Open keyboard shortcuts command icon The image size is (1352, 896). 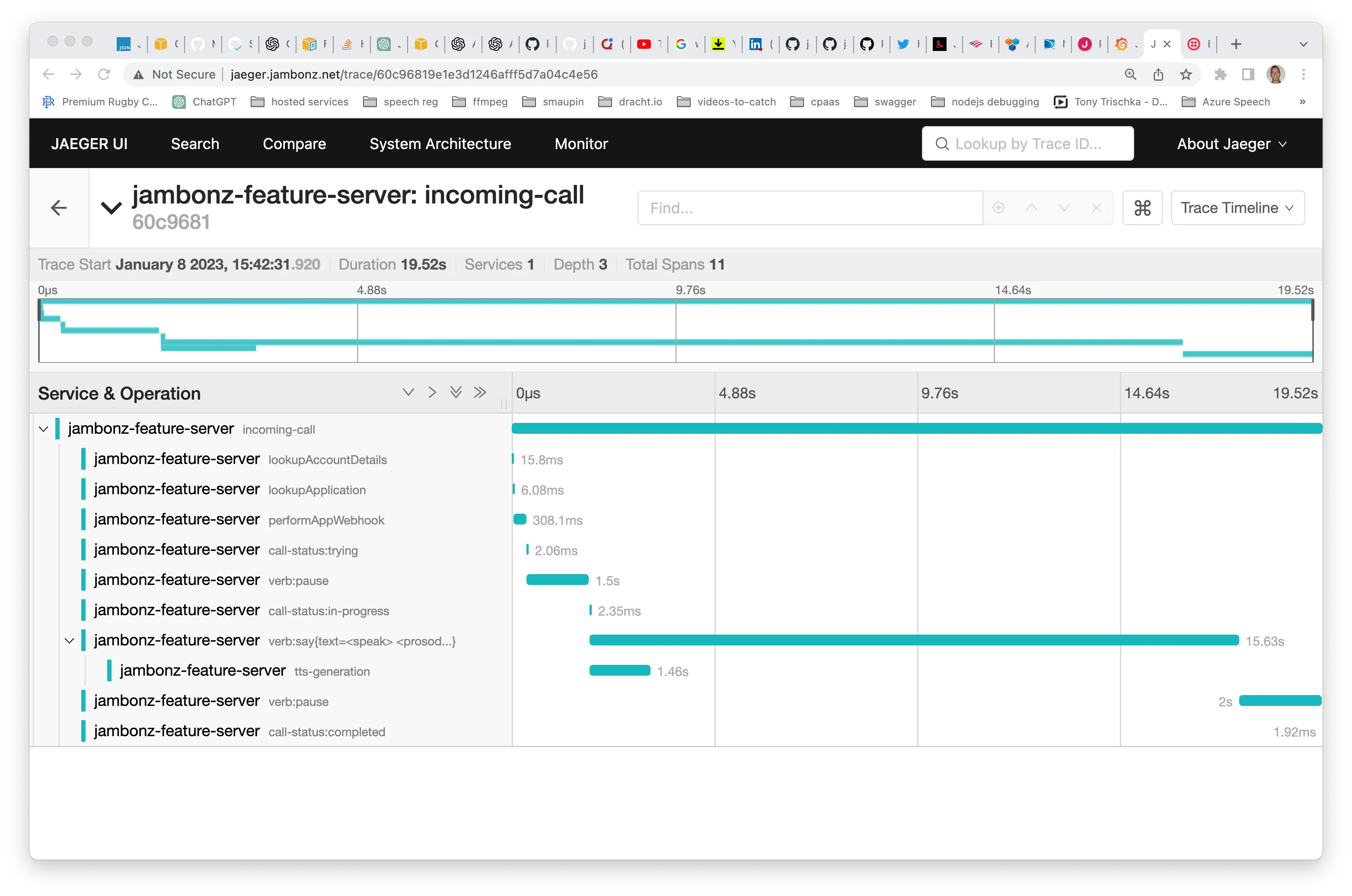coord(1142,207)
